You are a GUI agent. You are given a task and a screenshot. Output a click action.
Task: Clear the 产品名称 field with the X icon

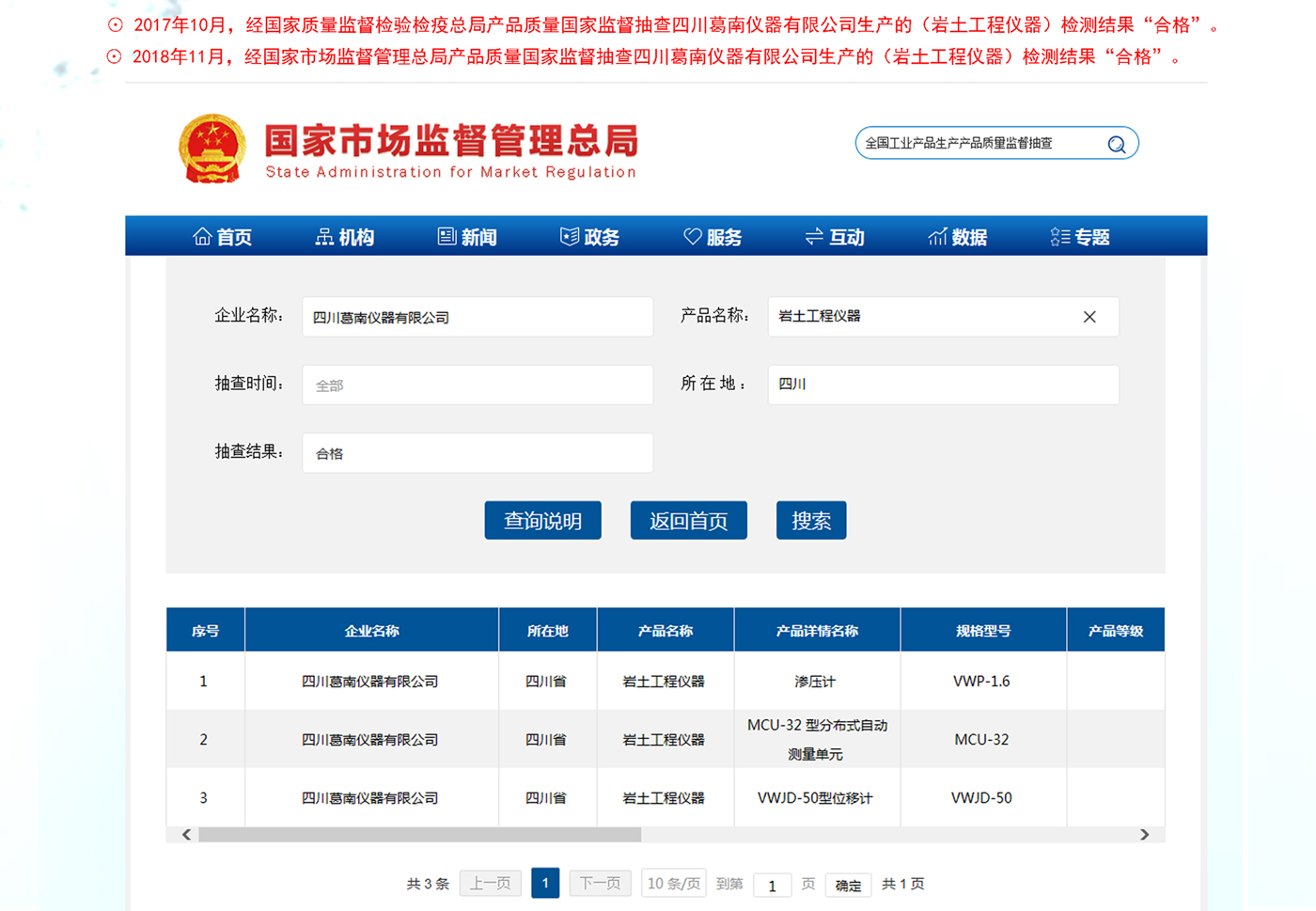click(1089, 317)
